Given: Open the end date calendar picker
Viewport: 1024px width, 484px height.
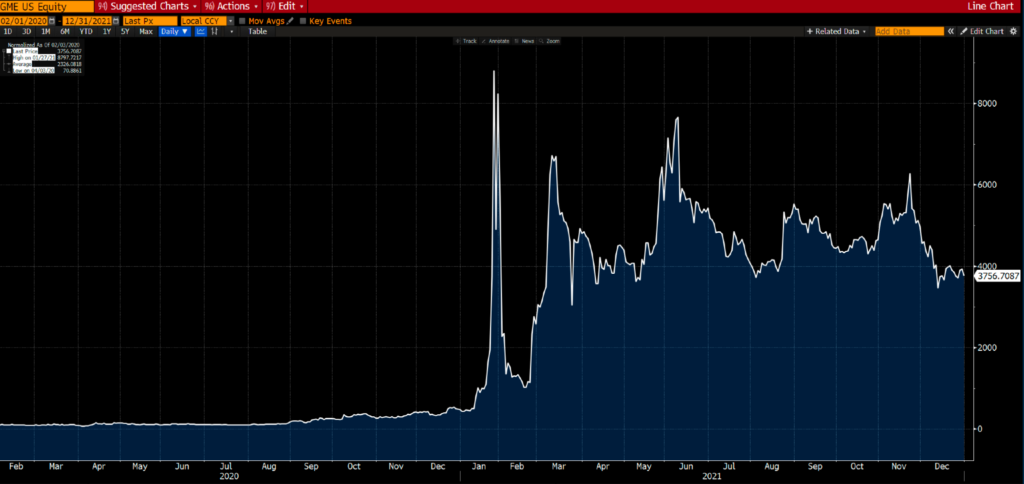Looking at the screenshot, I should click(117, 20).
